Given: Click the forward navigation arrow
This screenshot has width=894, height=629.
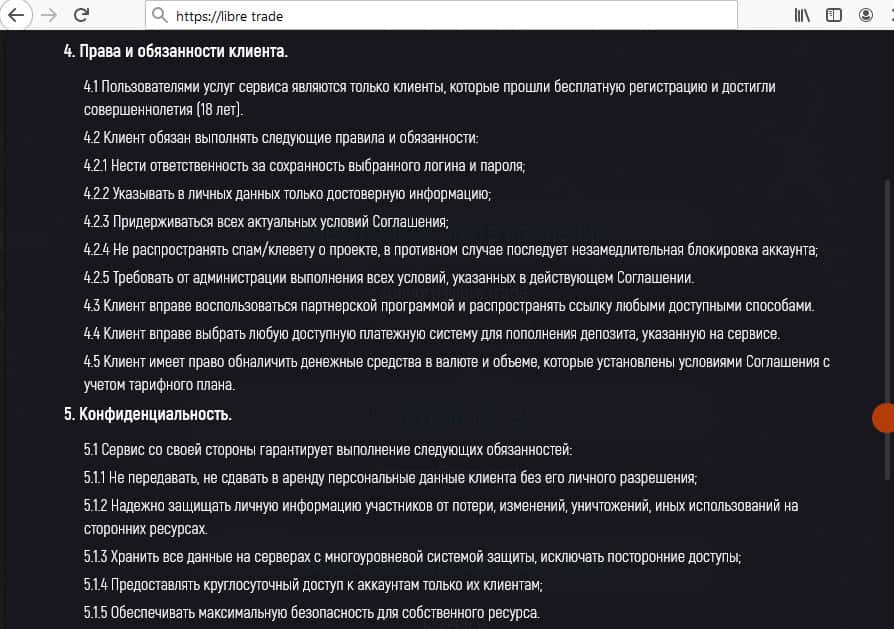Looking at the screenshot, I should pyautogui.click(x=48, y=16).
